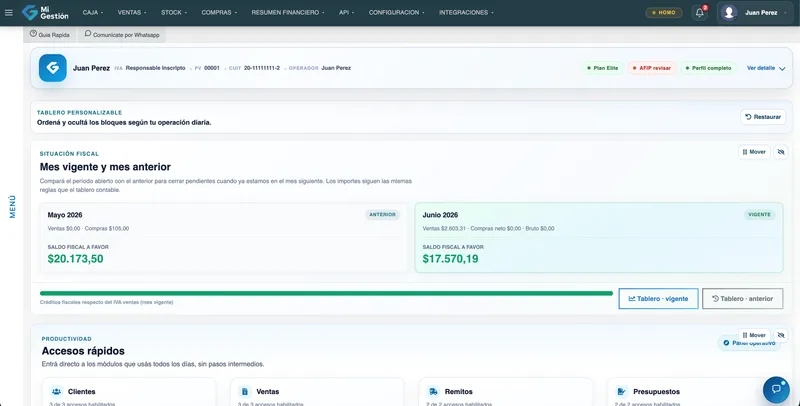Click the Panel operativo button
The height and width of the screenshot is (406, 800).
(748, 343)
